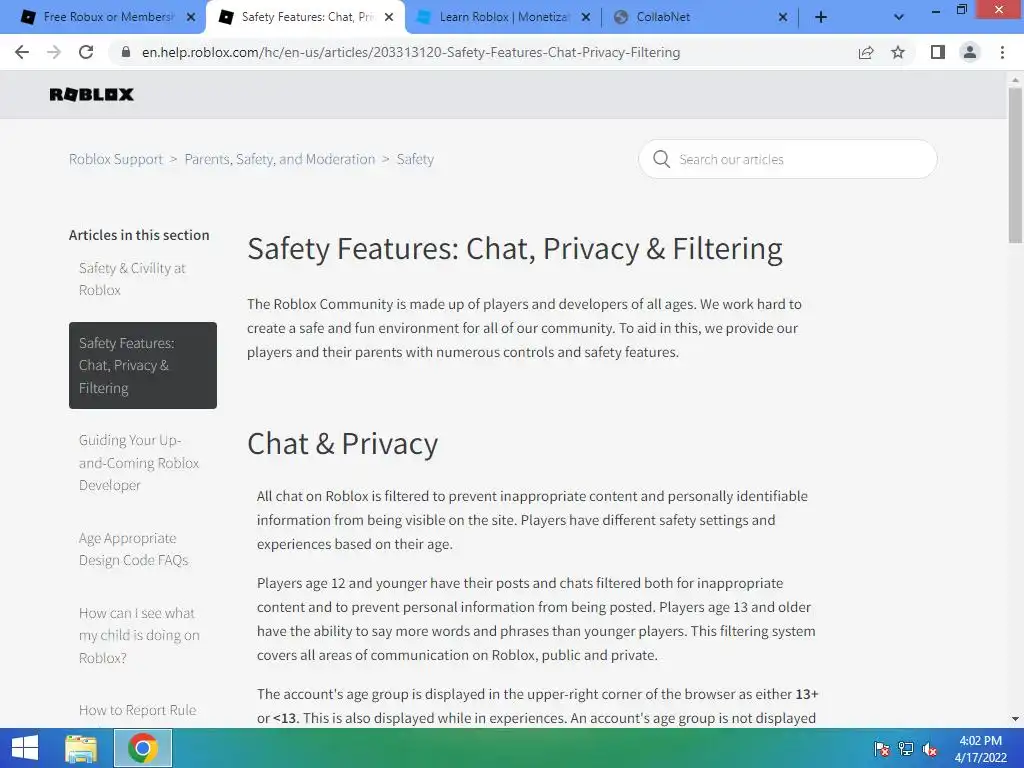Click the Roblox logo in header
Screen dimensions: 1024x768
tap(91, 95)
